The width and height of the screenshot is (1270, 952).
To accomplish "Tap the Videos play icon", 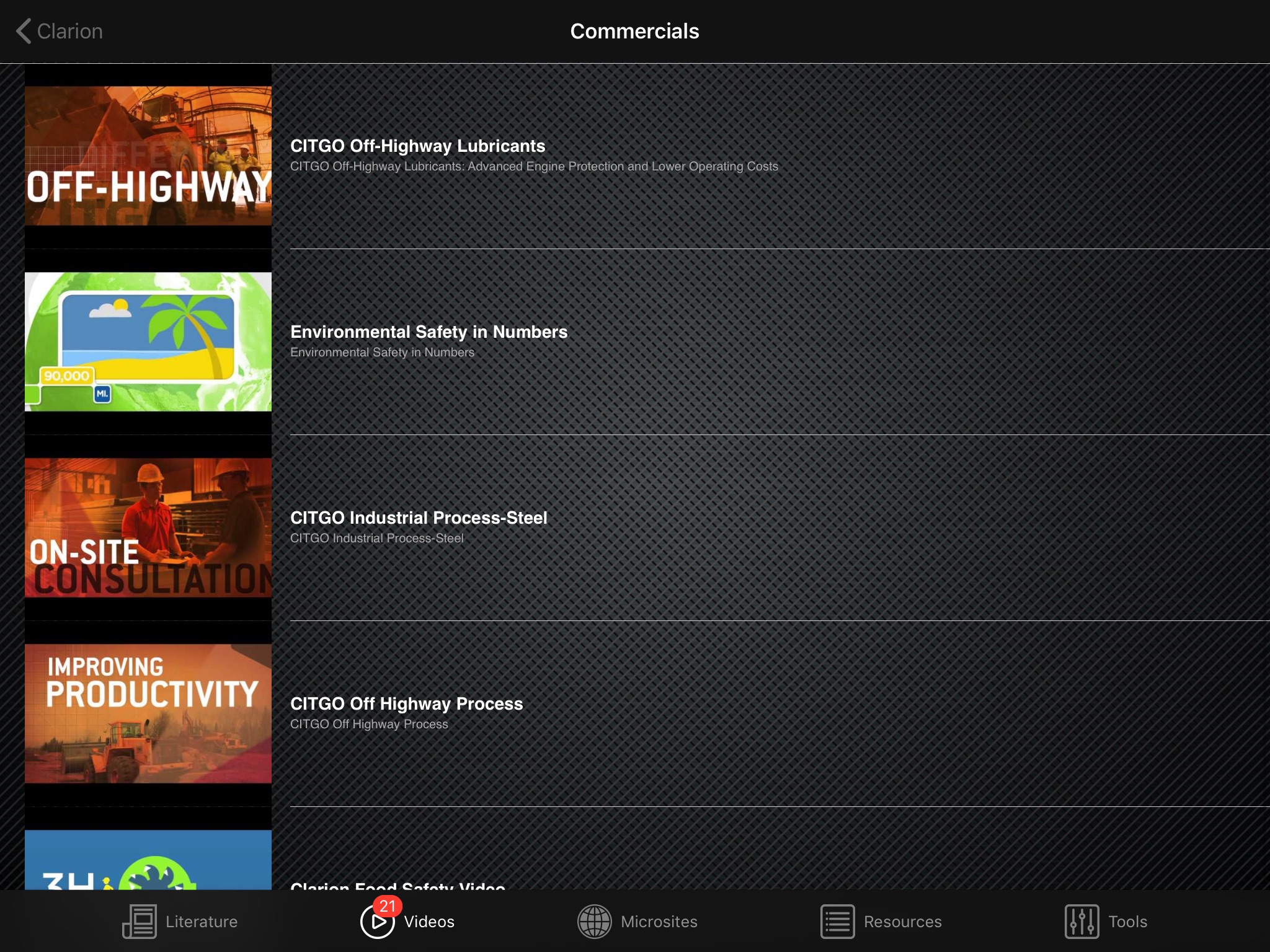I will pos(377,922).
